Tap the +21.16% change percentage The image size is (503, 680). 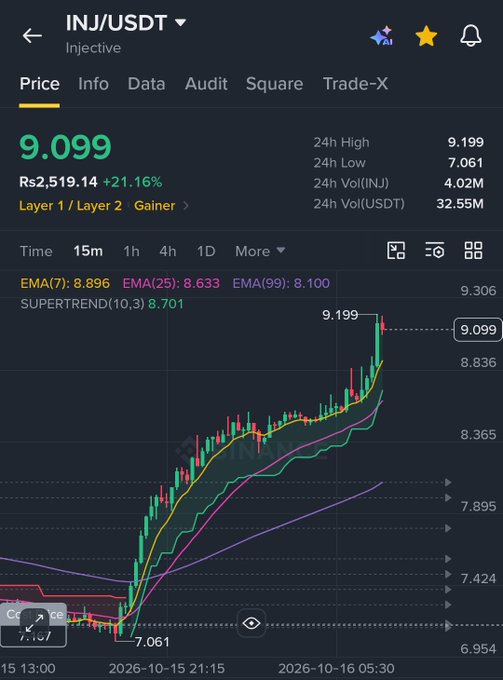pyautogui.click(x=132, y=182)
